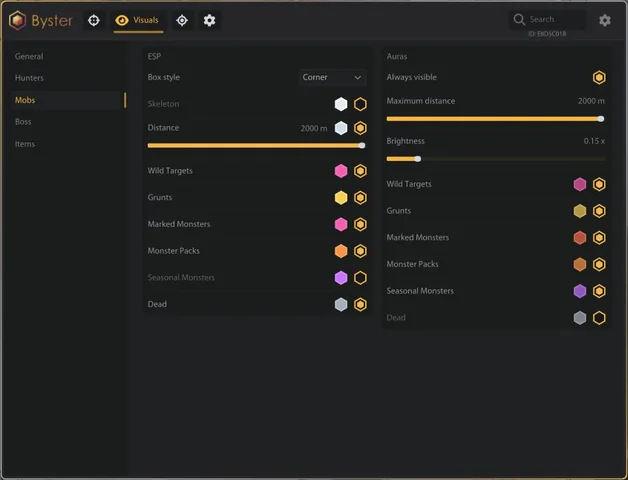Viewport: 628px width, 480px height.
Task: Click the Brightness slider handle
Action: coord(418,159)
